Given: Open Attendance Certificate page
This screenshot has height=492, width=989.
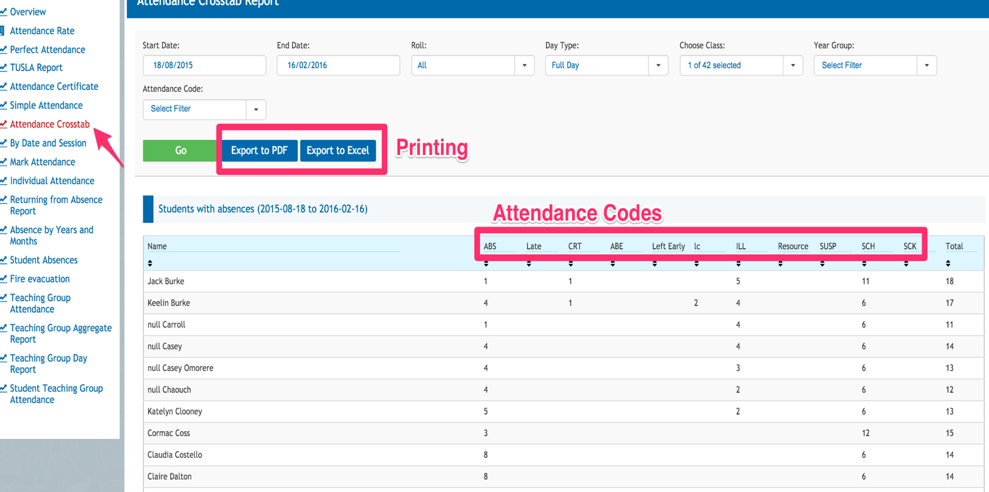Looking at the screenshot, I should pyautogui.click(x=54, y=86).
